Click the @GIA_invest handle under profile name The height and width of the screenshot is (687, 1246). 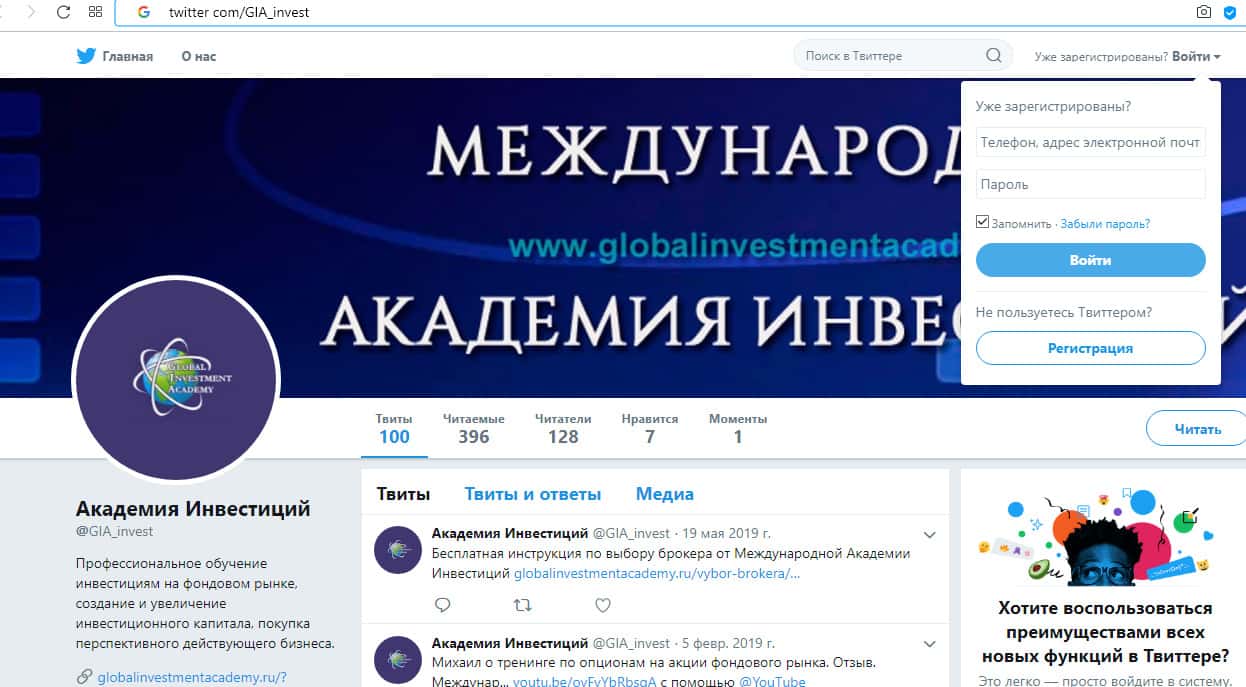pyautogui.click(x=114, y=531)
